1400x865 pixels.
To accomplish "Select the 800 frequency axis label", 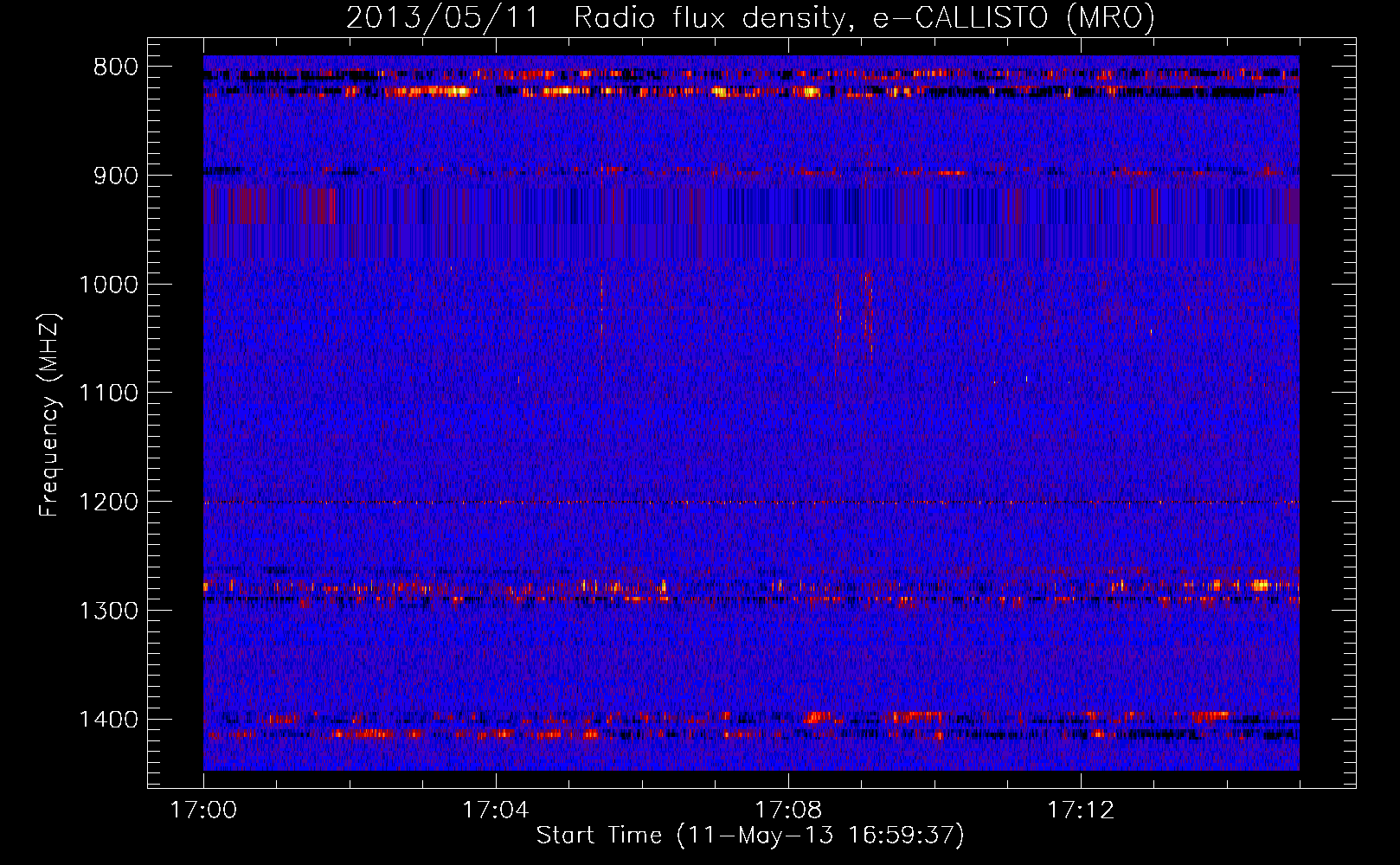I will pyautogui.click(x=115, y=67).
